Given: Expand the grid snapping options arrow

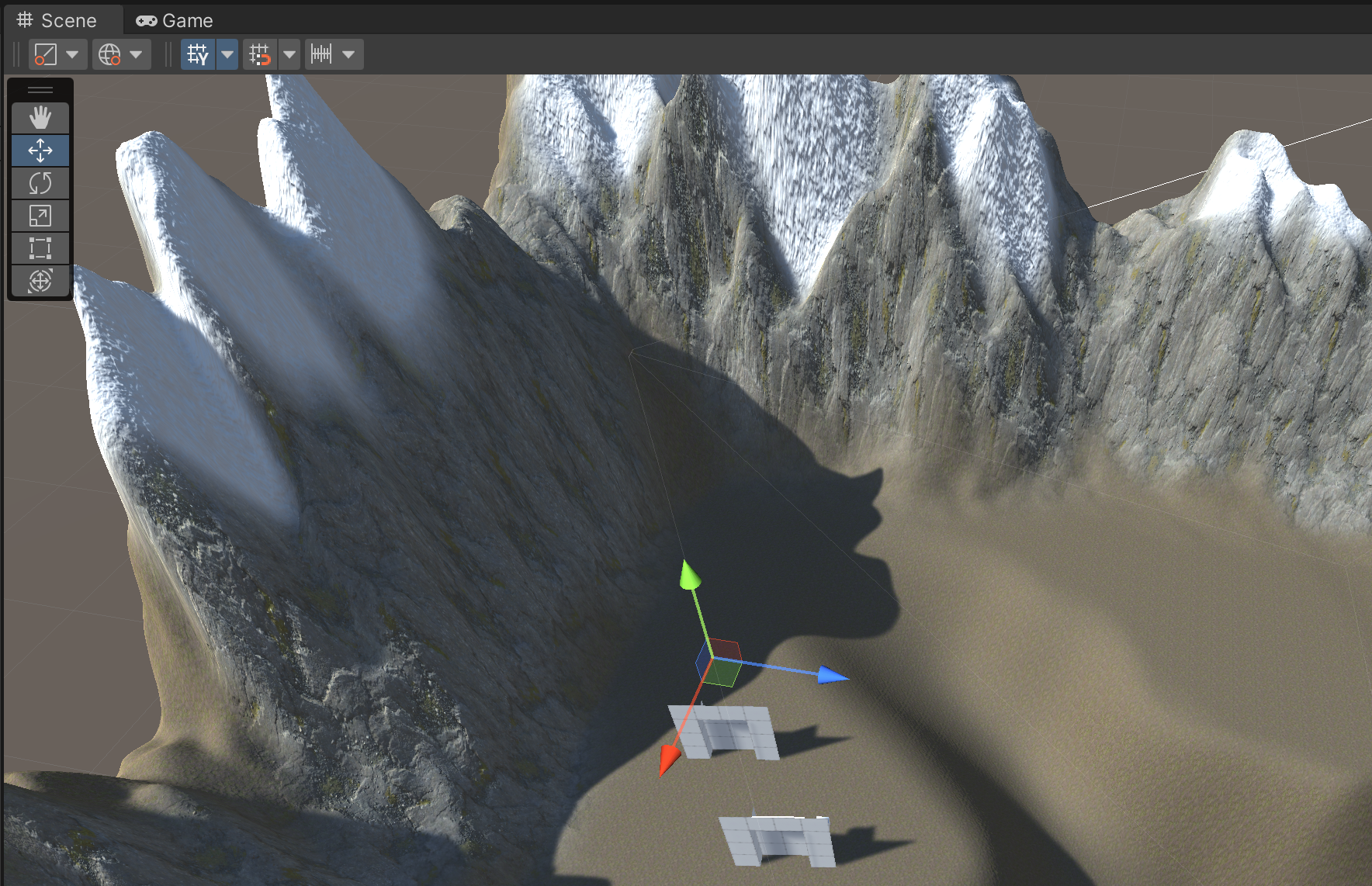Looking at the screenshot, I should 289,54.
